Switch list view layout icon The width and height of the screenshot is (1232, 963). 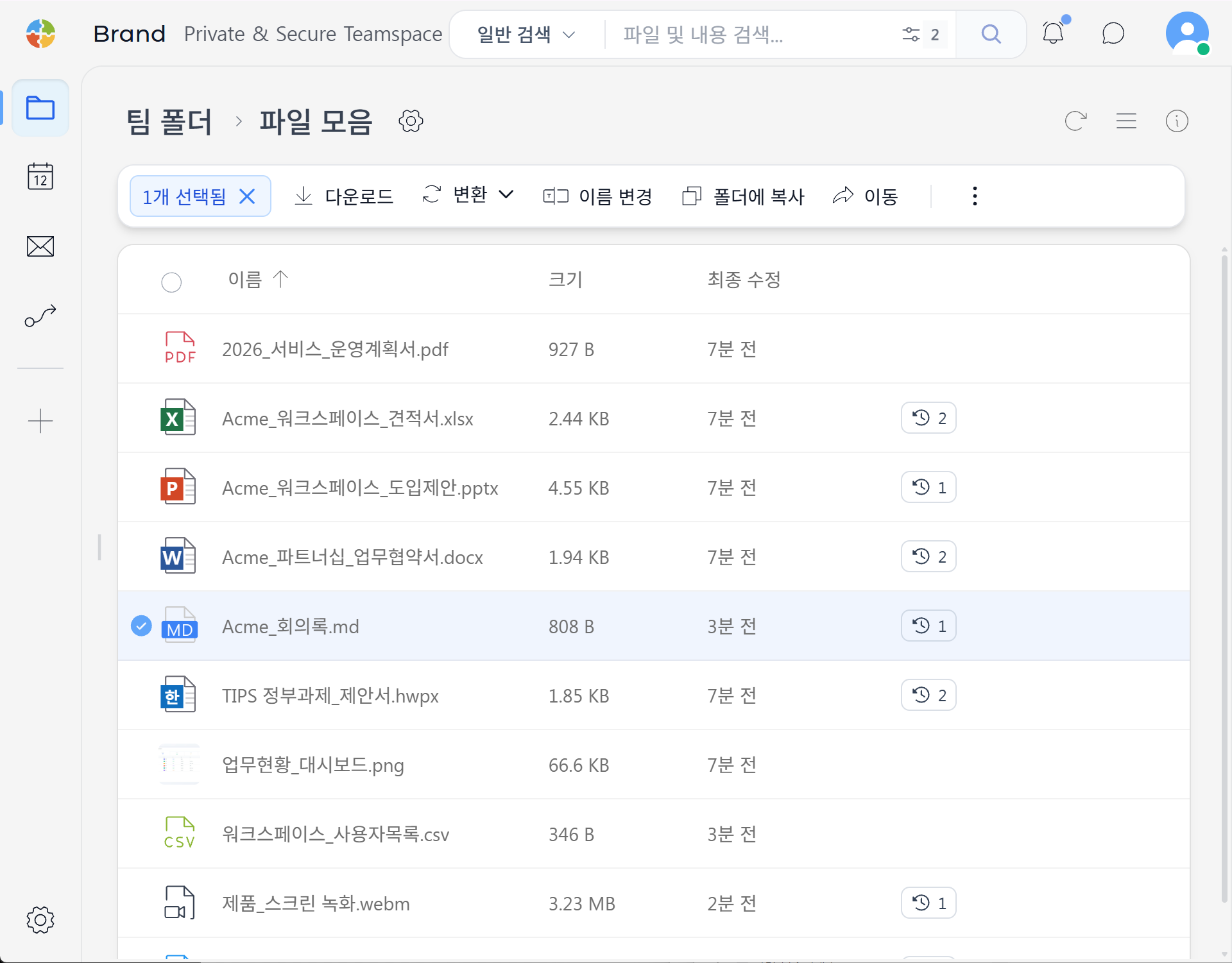pos(1126,121)
